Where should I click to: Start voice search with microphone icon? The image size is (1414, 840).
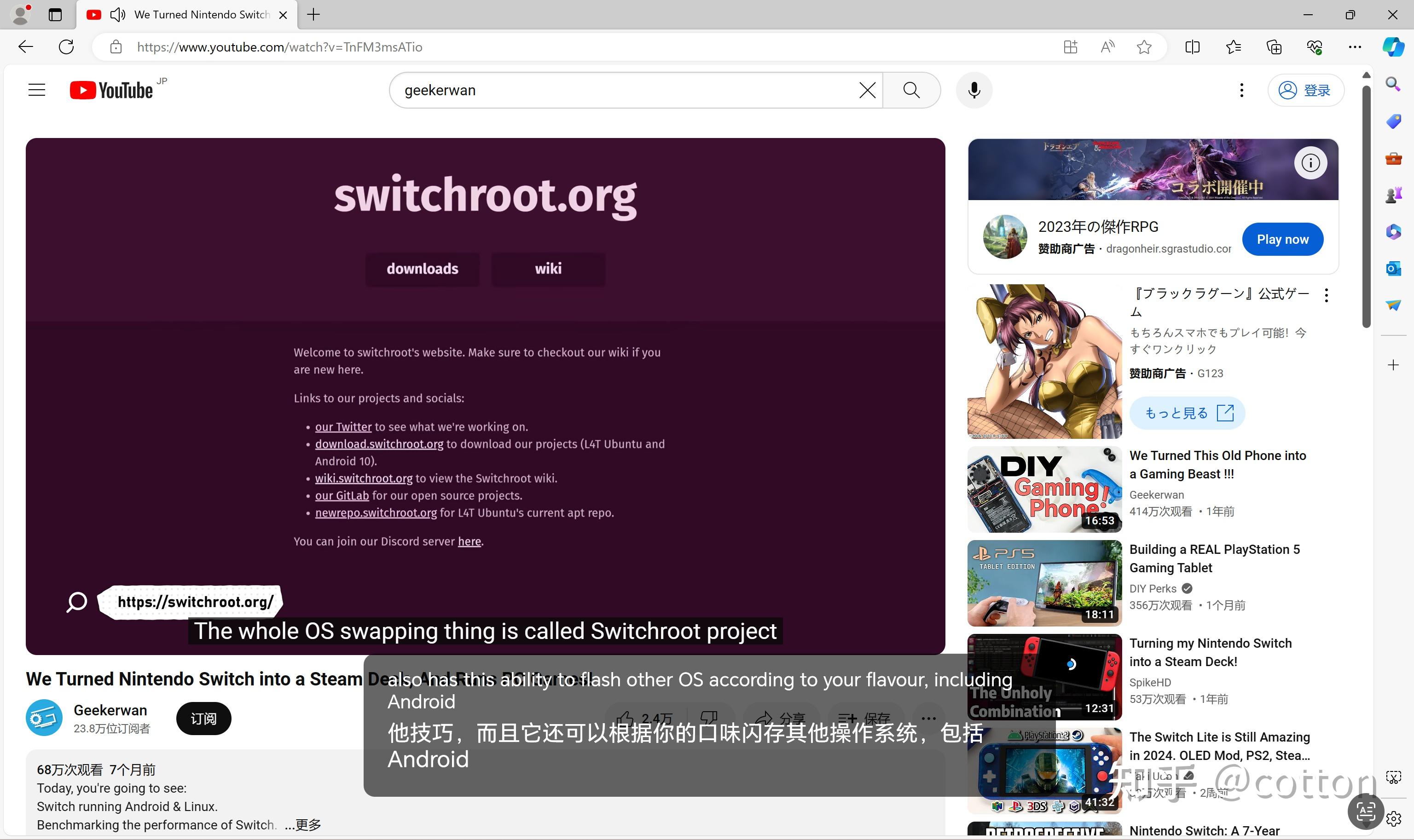(974, 90)
